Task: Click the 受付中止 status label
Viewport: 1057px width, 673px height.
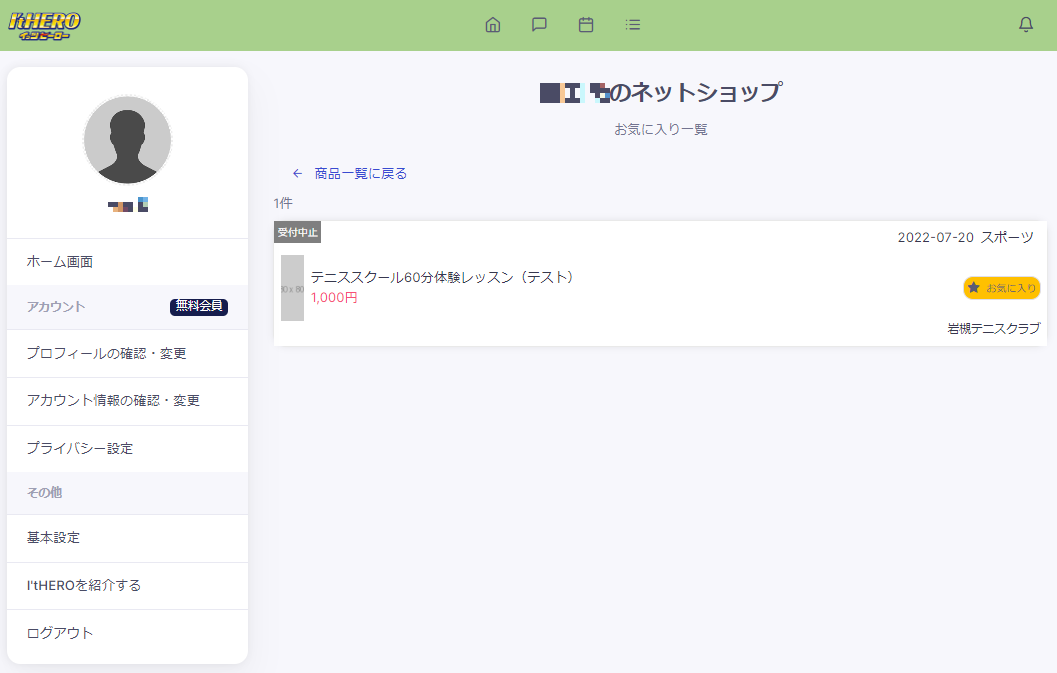Action: click(x=297, y=232)
